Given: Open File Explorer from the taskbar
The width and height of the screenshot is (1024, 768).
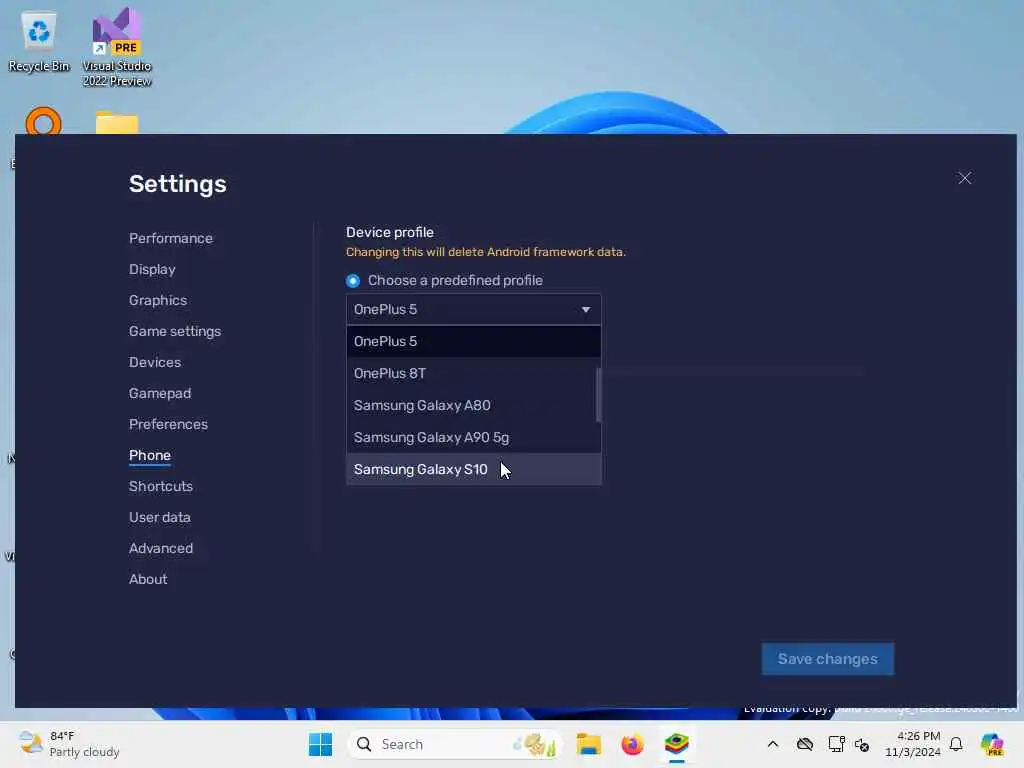Looking at the screenshot, I should point(588,744).
